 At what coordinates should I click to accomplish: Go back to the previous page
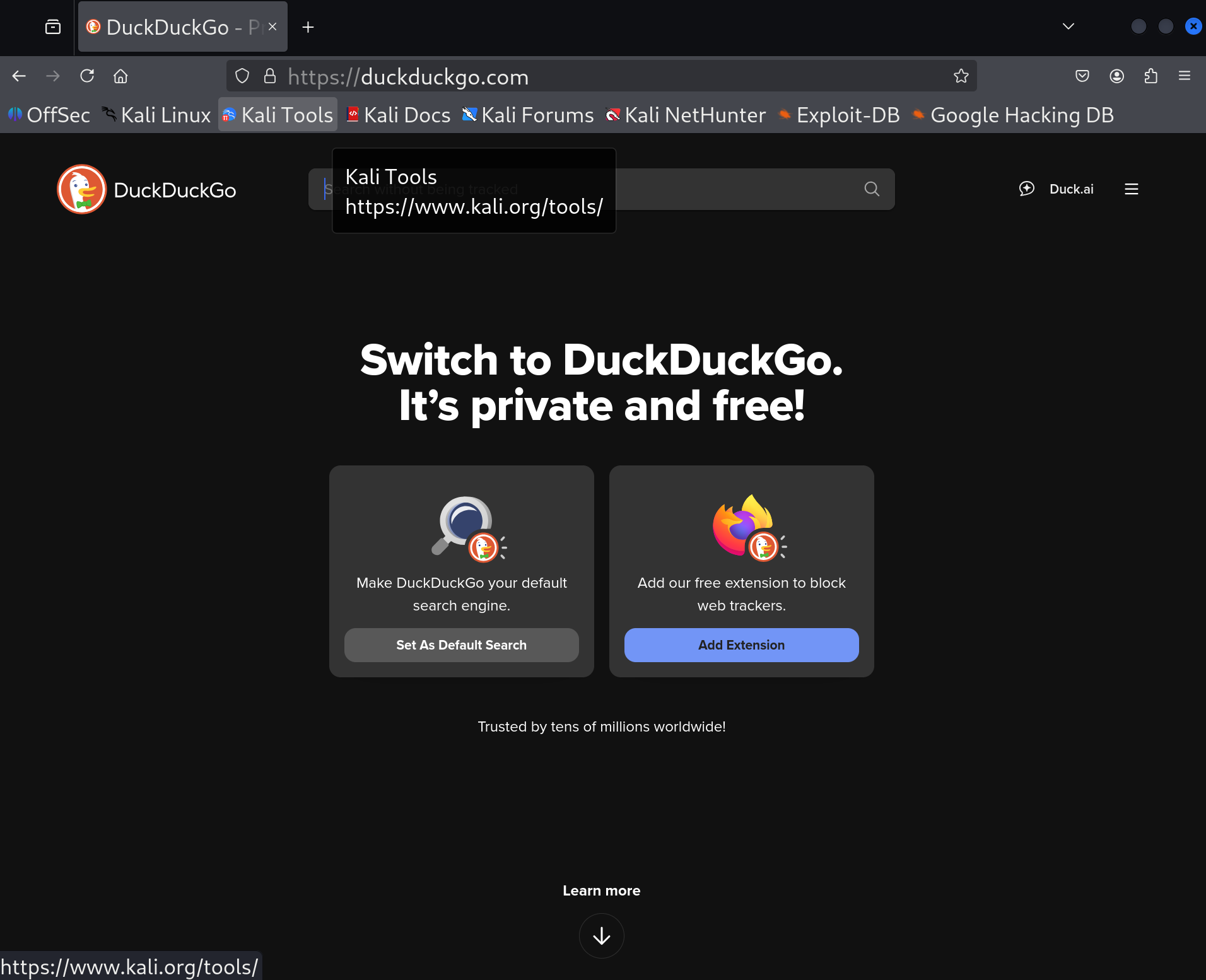(19, 76)
